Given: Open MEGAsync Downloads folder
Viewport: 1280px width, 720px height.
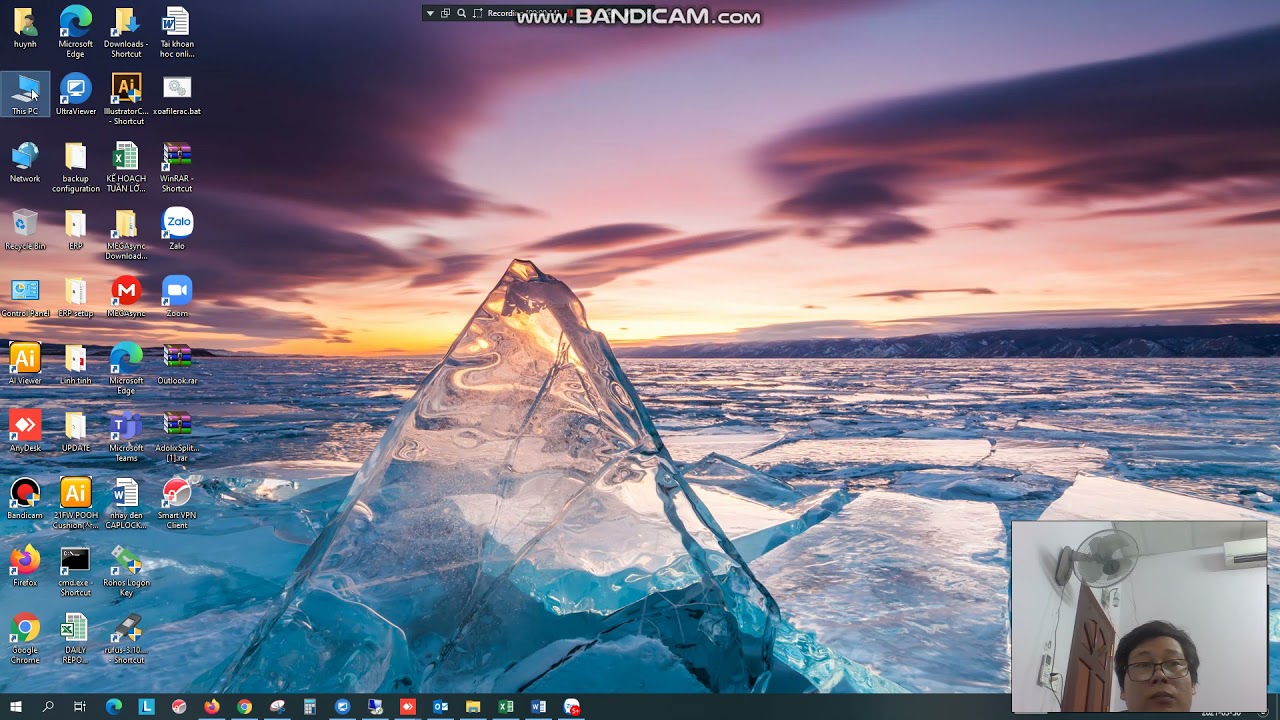Looking at the screenshot, I should coord(126,235).
